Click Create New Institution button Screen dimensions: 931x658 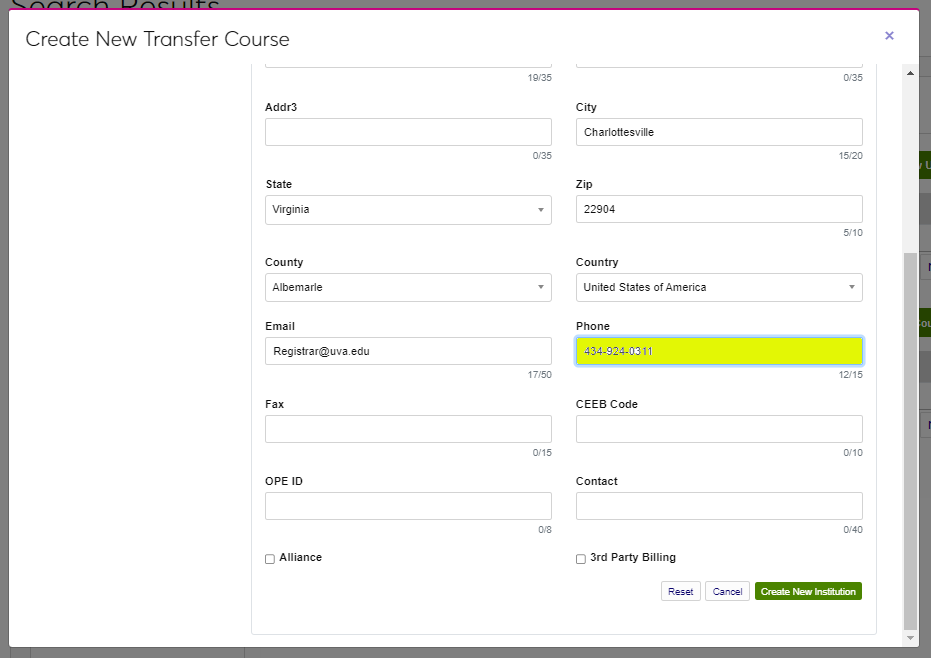[808, 591]
